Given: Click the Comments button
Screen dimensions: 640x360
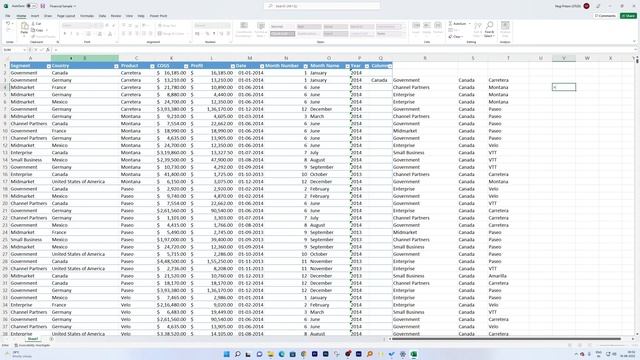Looking at the screenshot, I should 605,16.
